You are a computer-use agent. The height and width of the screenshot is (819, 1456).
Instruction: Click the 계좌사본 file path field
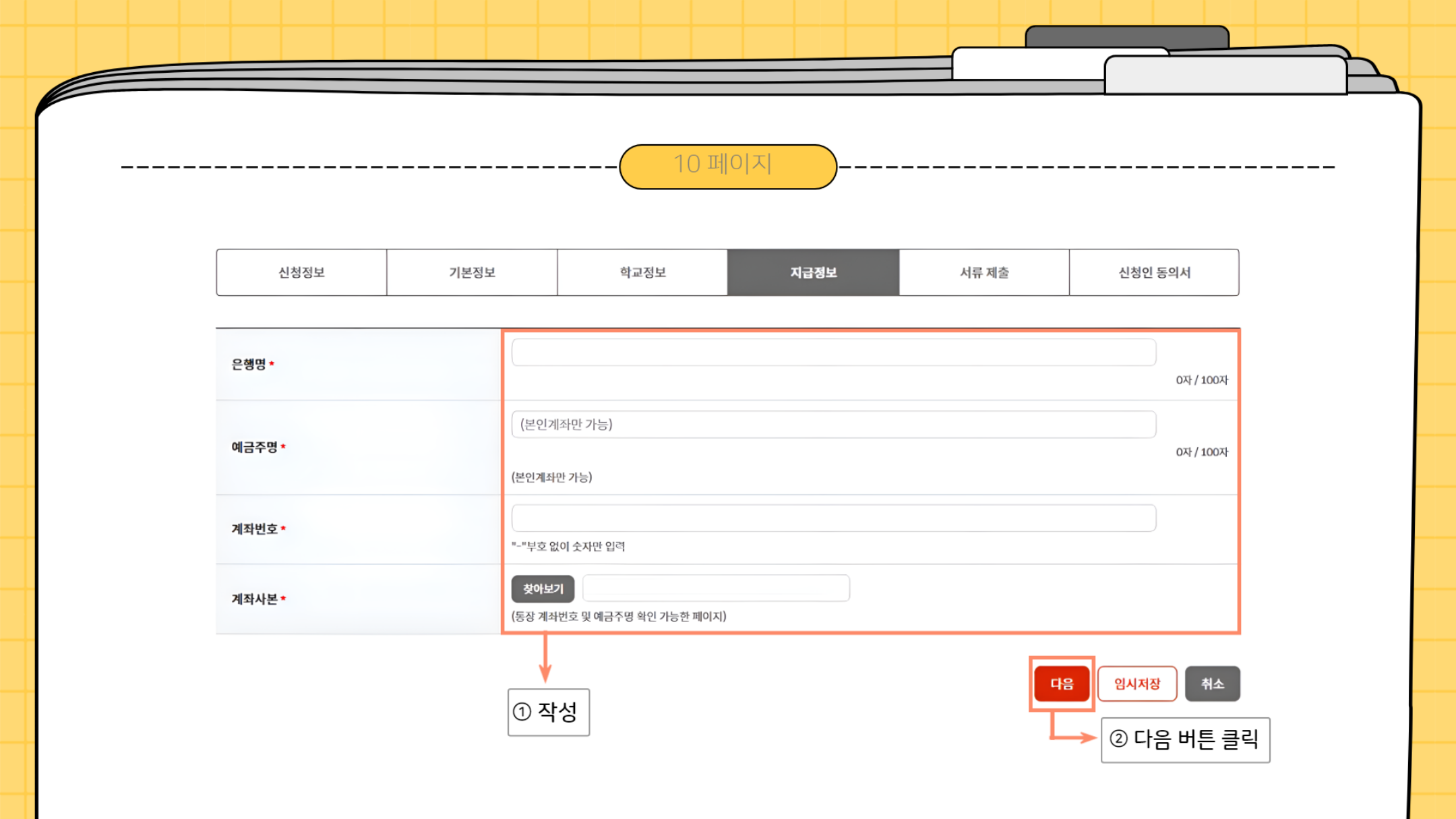pyautogui.click(x=715, y=588)
